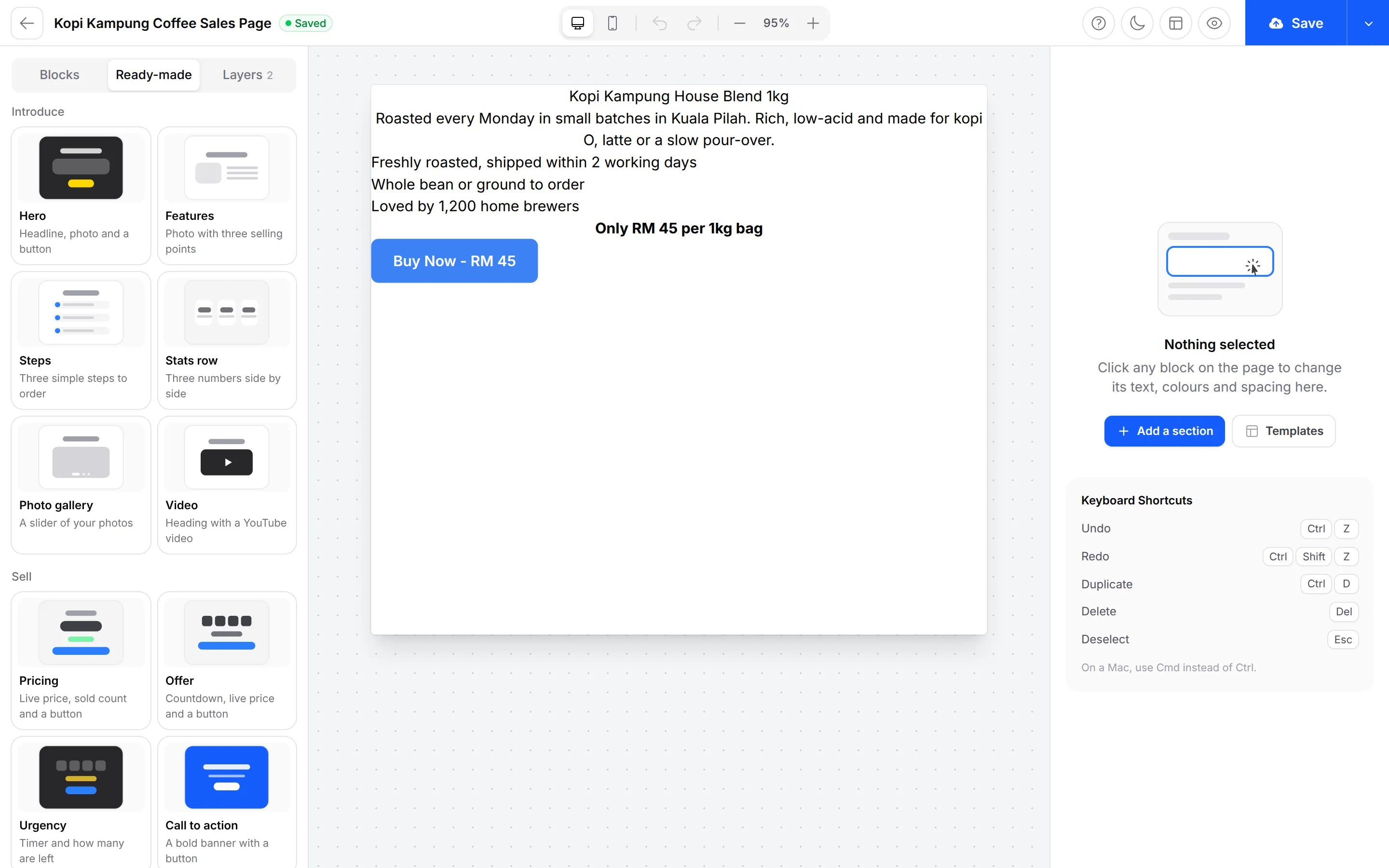The image size is (1389, 868).
Task: Click the Del key badge for Delete
Action: pyautogui.click(x=1344, y=611)
